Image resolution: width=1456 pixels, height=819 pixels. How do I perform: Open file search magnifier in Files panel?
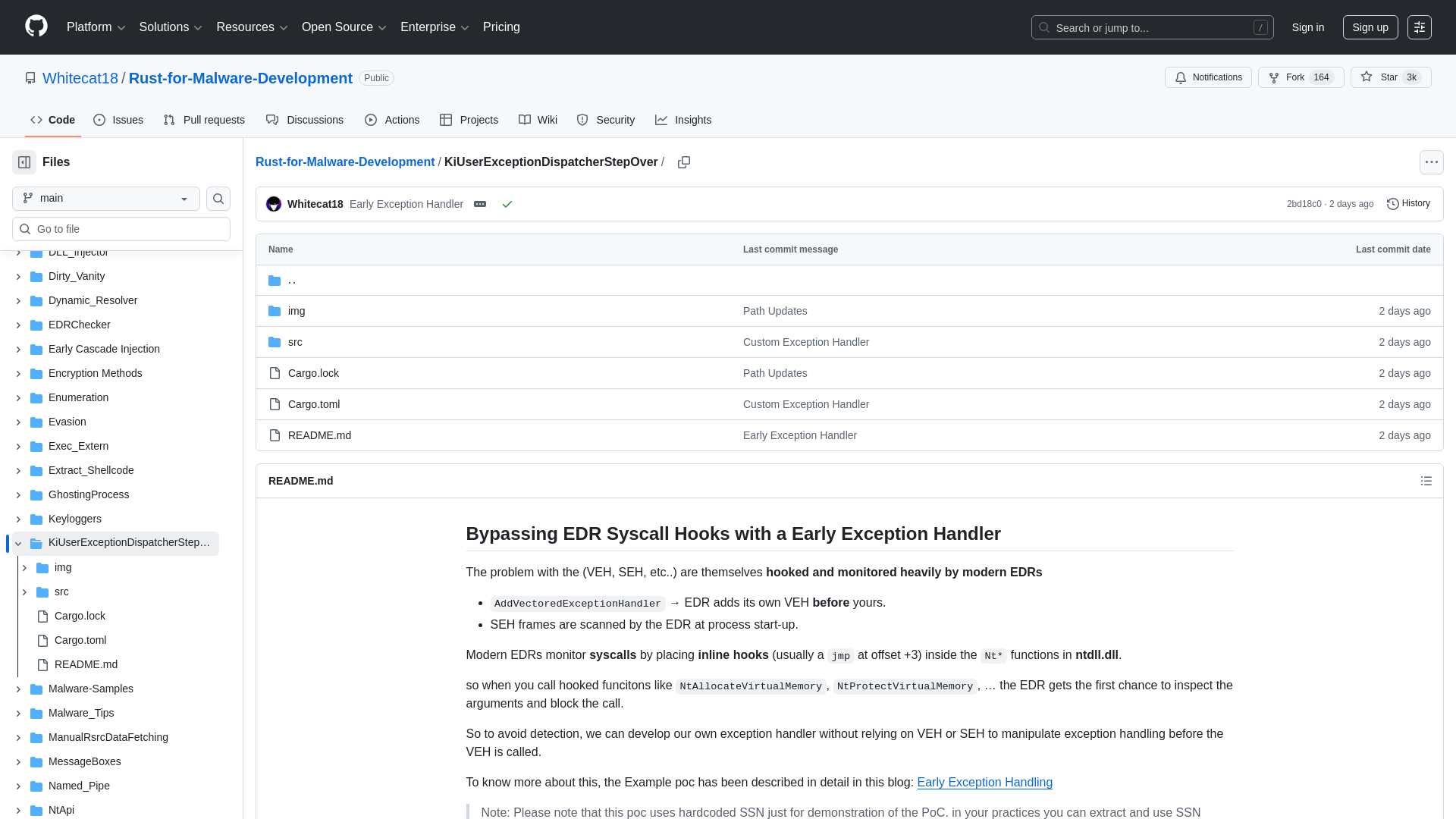click(x=218, y=199)
